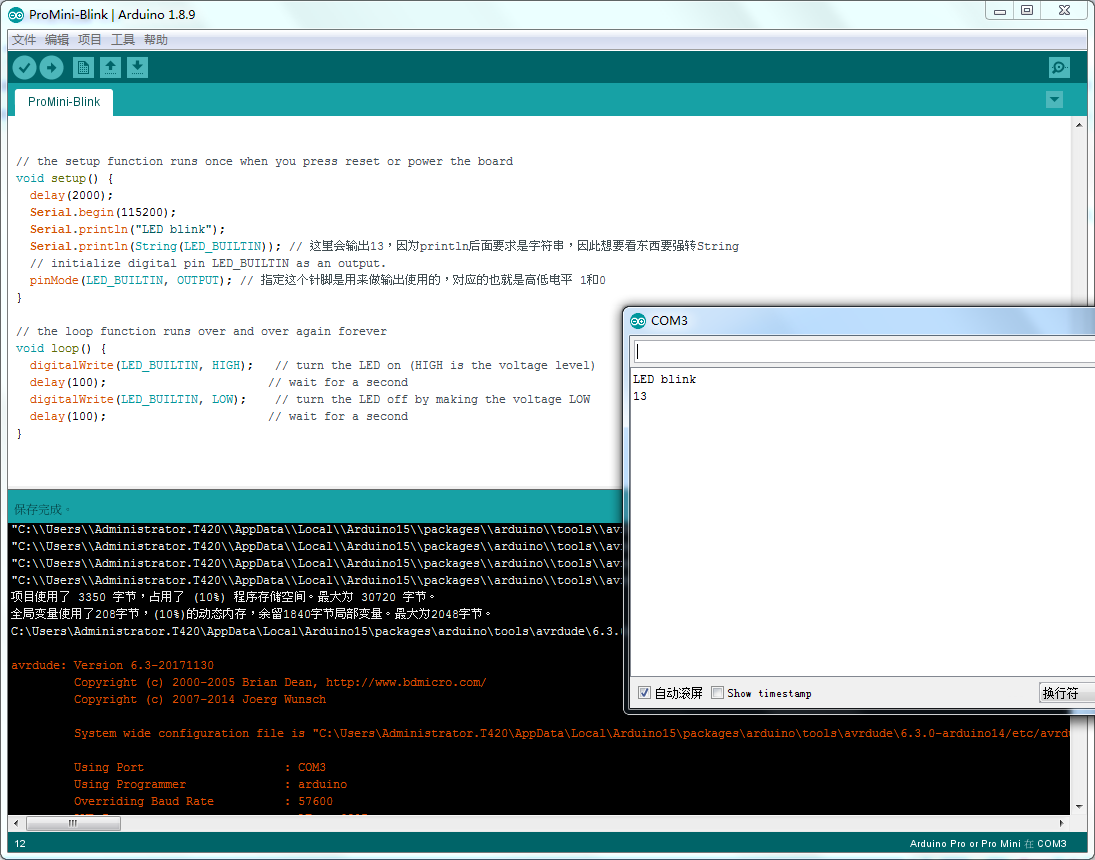
Task: Click the 'void setup() {' code line
Action: pyautogui.click(x=64, y=178)
